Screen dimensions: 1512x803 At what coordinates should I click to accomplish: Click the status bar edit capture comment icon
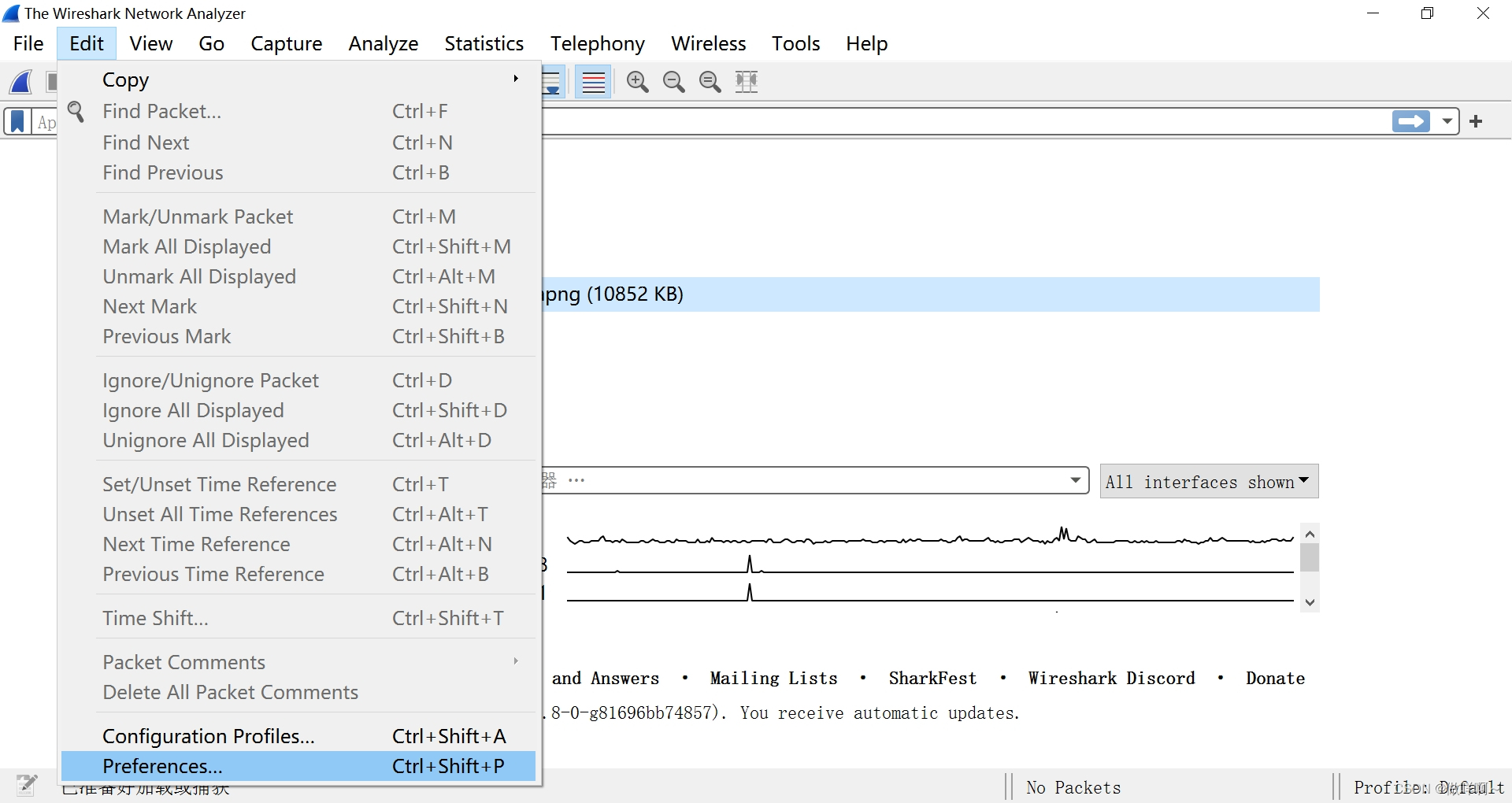click(27, 784)
